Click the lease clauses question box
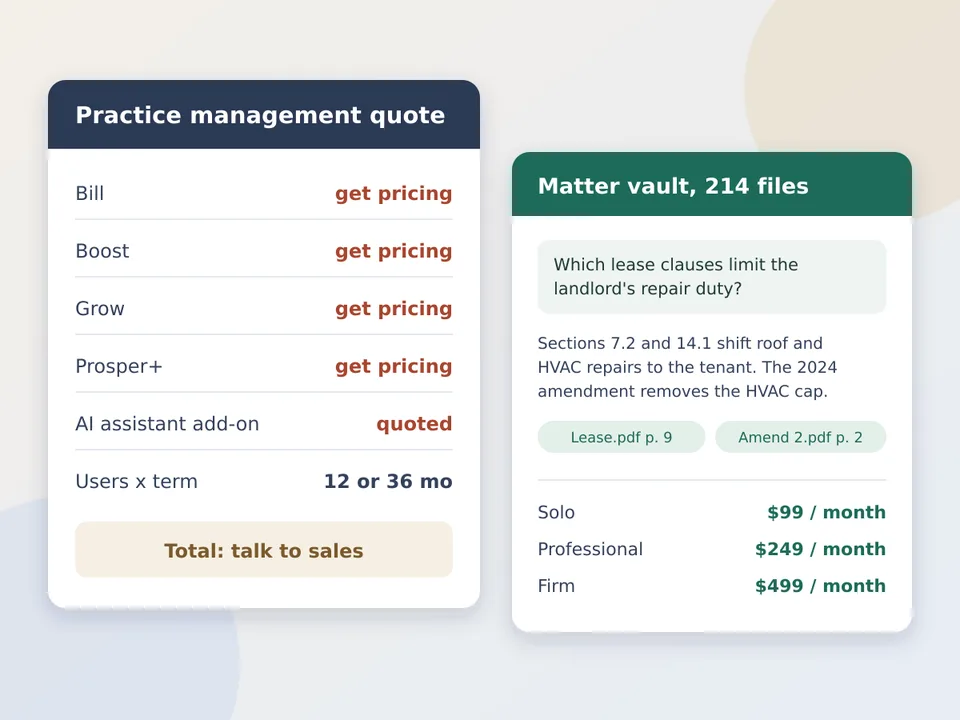Screen dimensions: 960x720 pyautogui.click(x=711, y=277)
